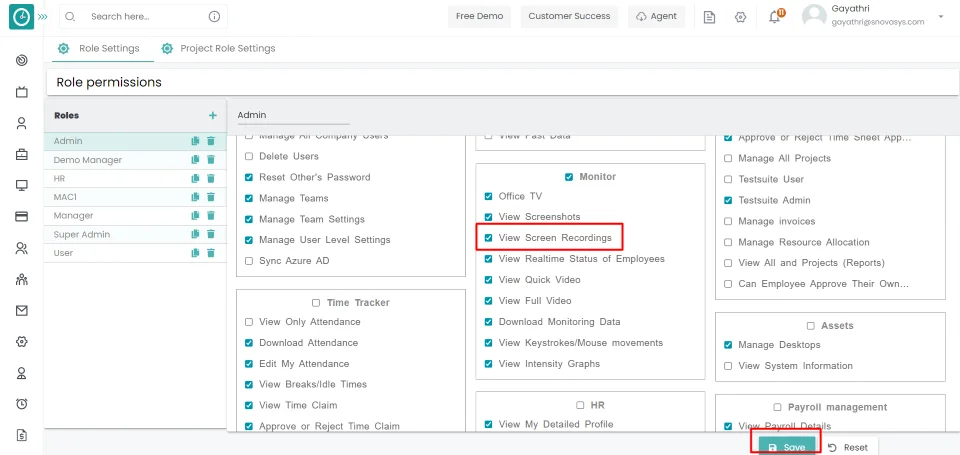
Task: Uncheck the Manage Desktops checkbox
Action: coord(728,345)
